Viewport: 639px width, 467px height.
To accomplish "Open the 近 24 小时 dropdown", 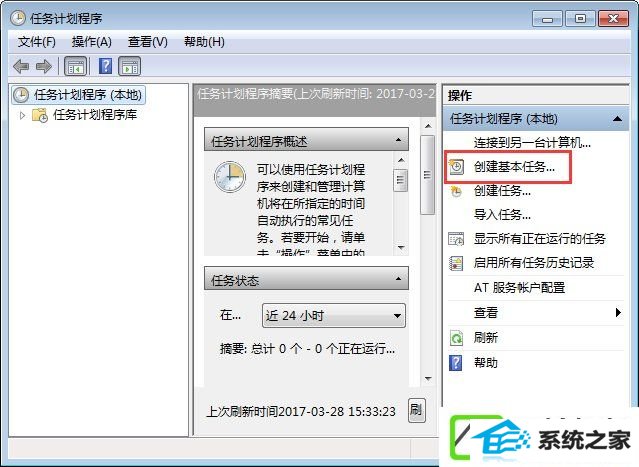I will tap(334, 315).
